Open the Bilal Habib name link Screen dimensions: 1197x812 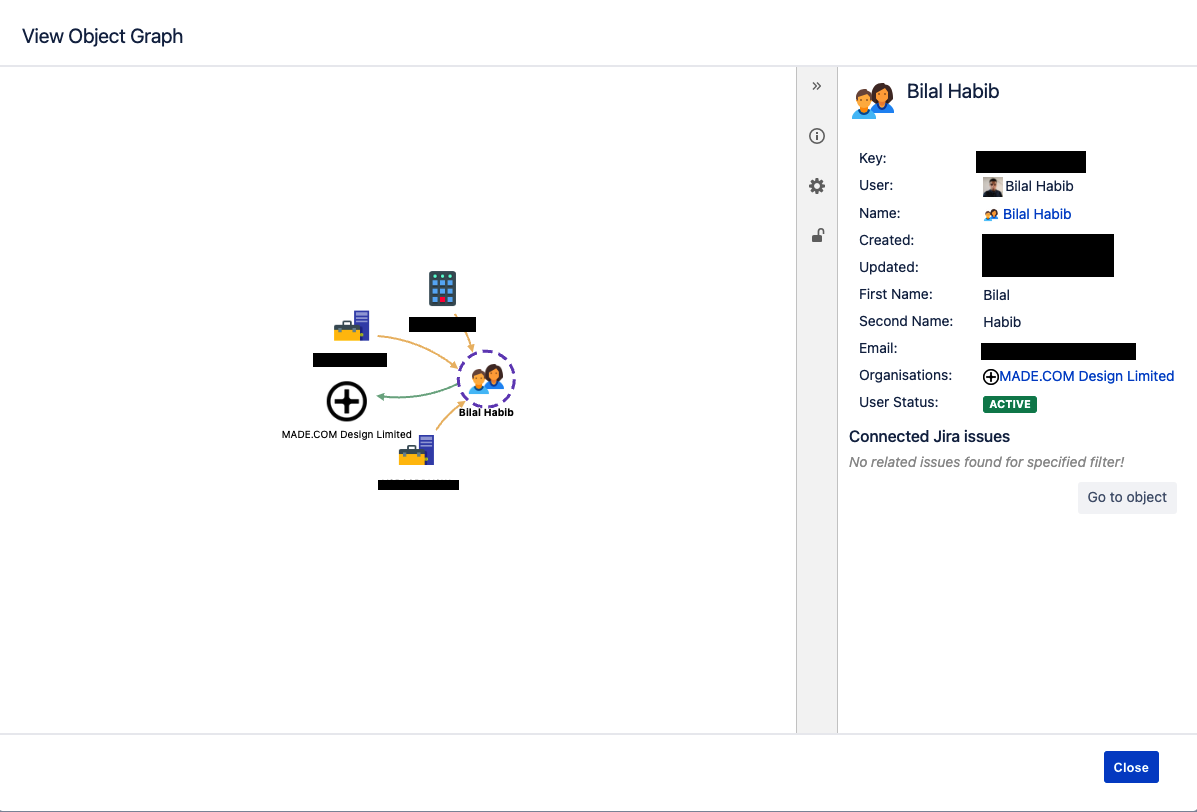coord(1036,214)
